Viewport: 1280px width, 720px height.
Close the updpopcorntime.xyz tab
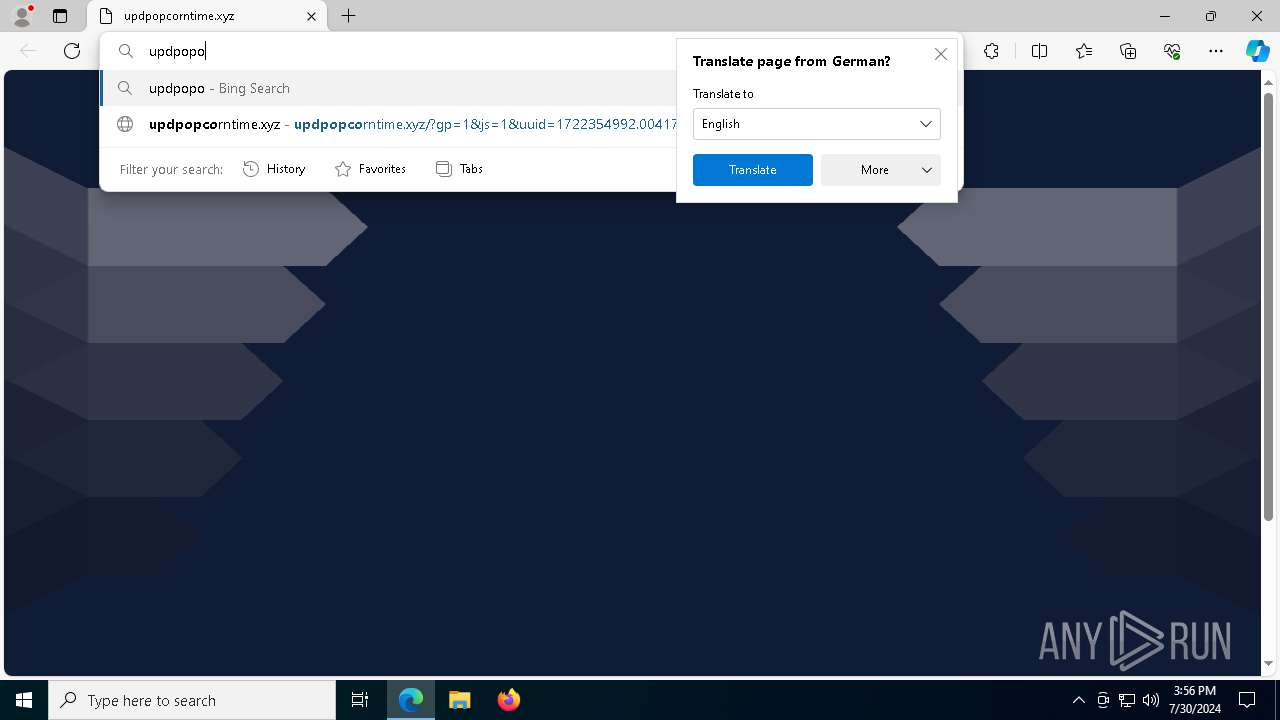(311, 16)
